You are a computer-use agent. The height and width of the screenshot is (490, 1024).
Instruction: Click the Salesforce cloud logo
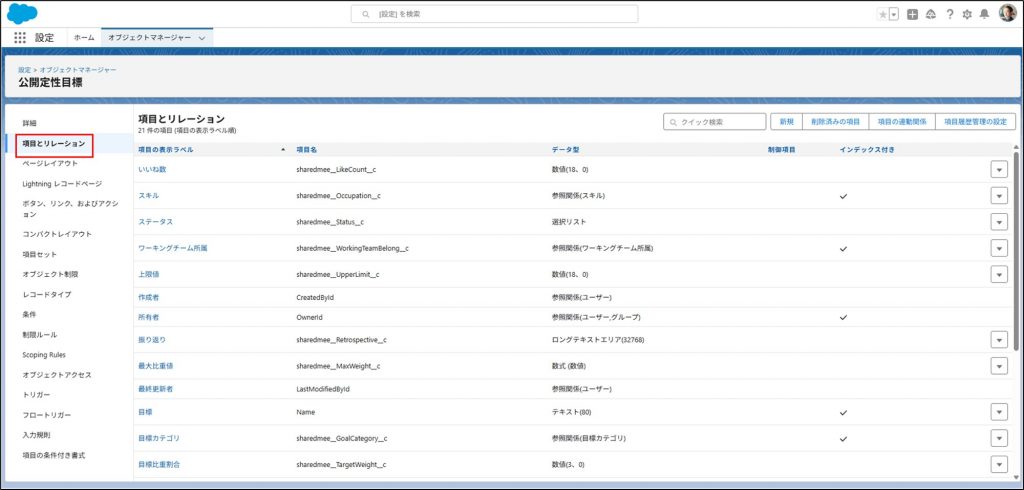pyautogui.click(x=22, y=13)
